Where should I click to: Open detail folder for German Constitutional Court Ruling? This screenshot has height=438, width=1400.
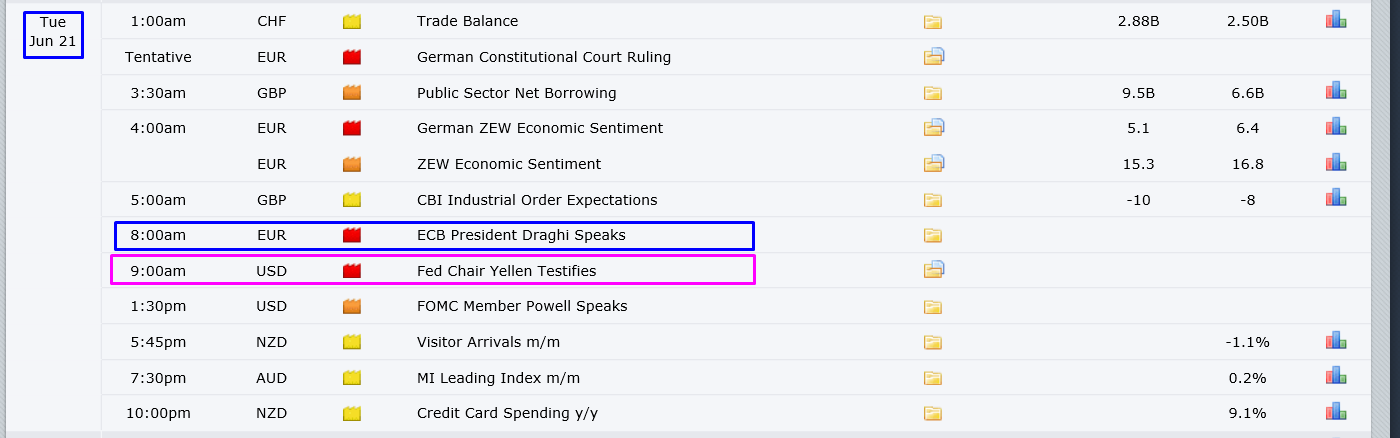point(934,57)
